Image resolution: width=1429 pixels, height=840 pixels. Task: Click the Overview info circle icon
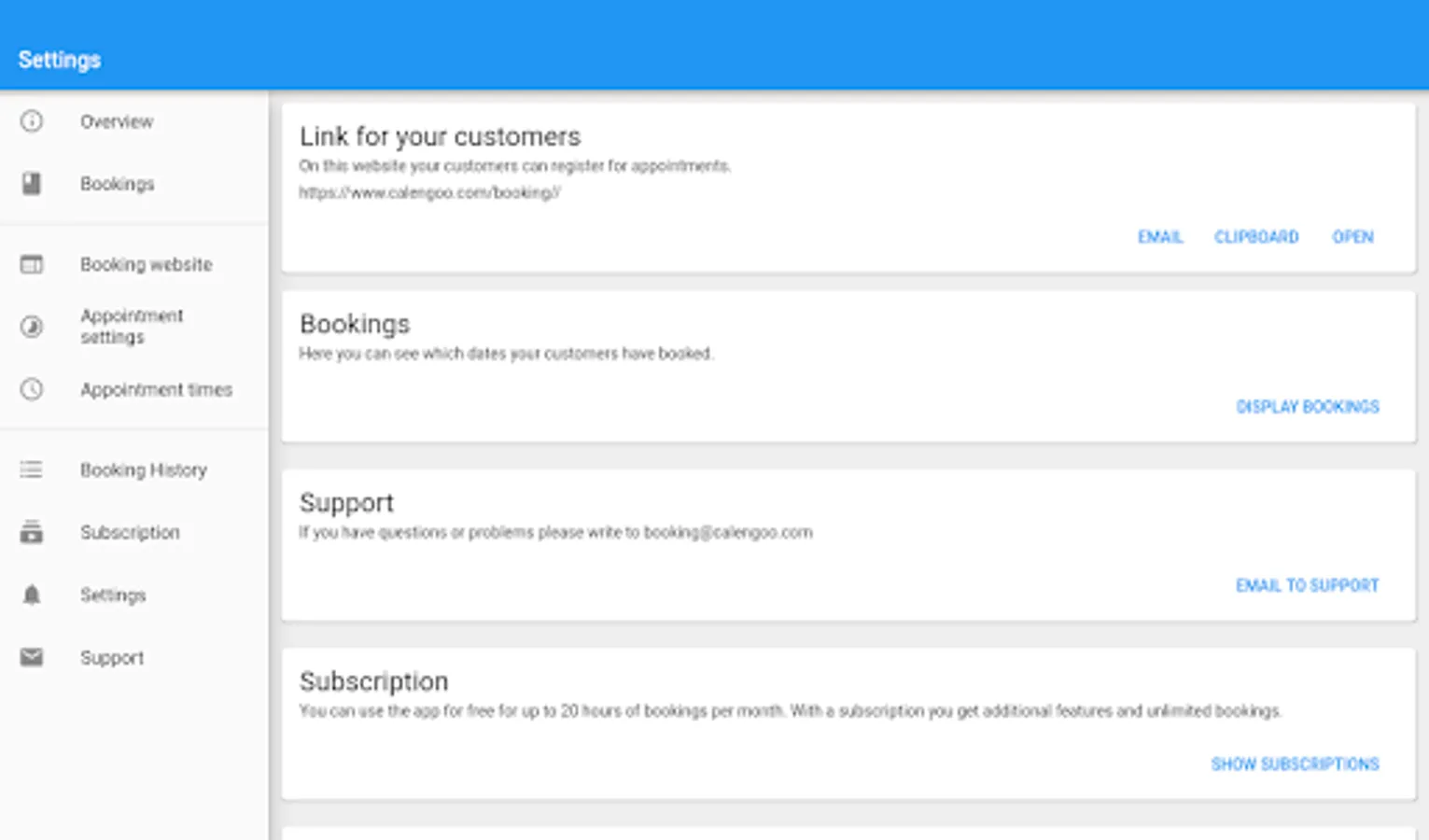tap(32, 121)
